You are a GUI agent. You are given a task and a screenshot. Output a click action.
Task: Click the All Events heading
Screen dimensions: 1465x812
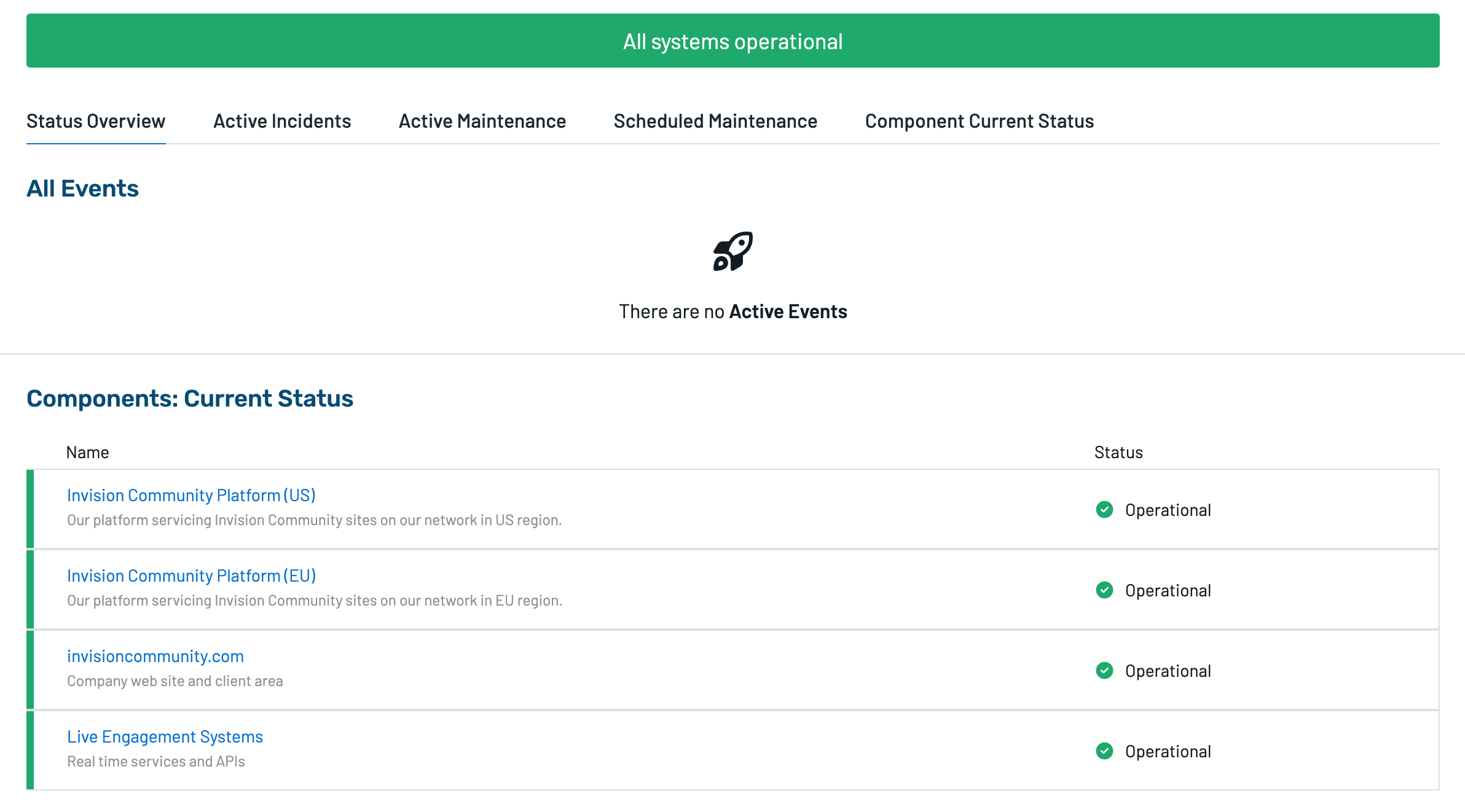[x=82, y=189]
